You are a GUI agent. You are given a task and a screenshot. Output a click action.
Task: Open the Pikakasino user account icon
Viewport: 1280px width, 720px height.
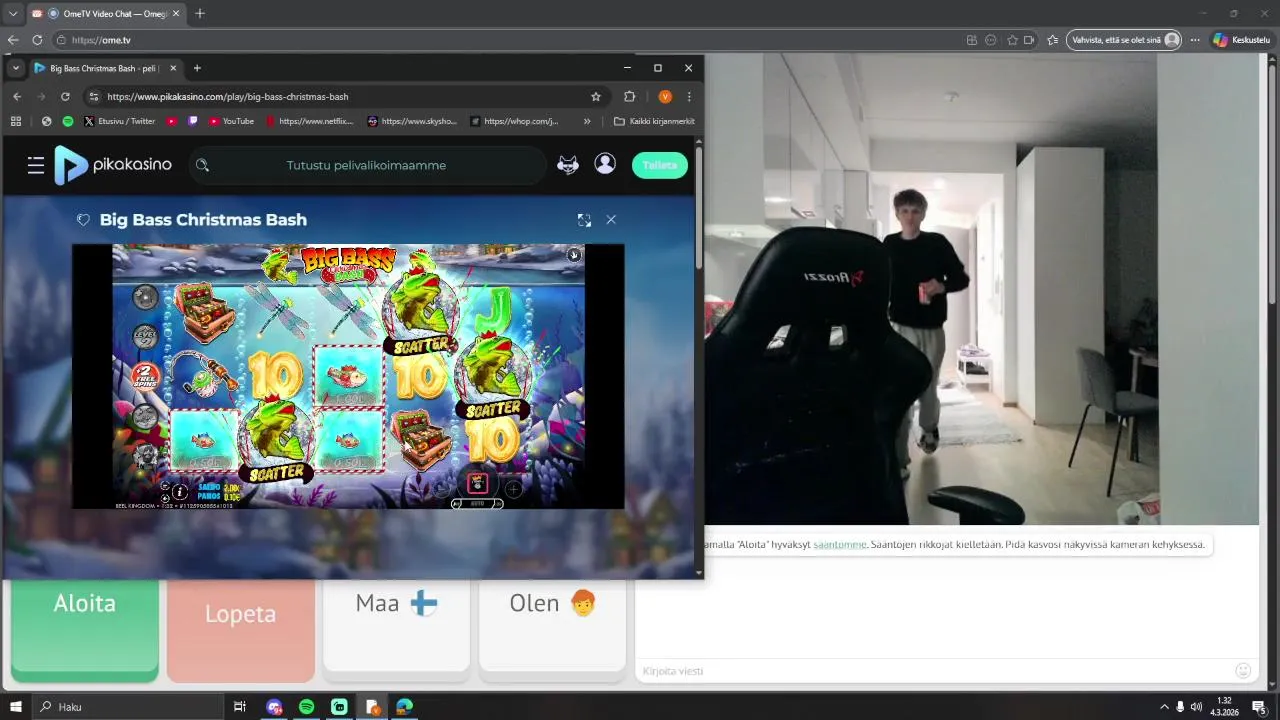click(605, 164)
